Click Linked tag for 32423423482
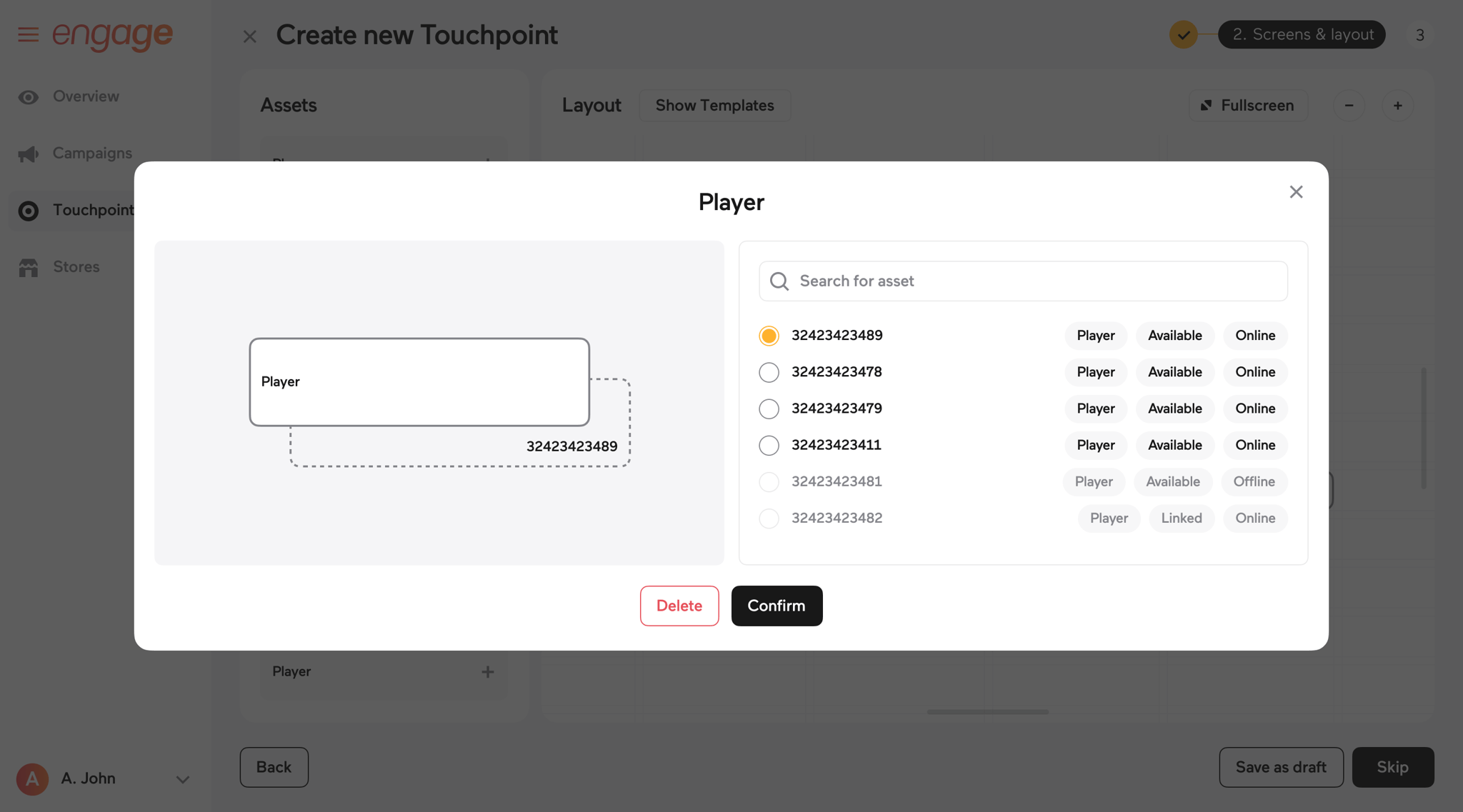 (1181, 518)
